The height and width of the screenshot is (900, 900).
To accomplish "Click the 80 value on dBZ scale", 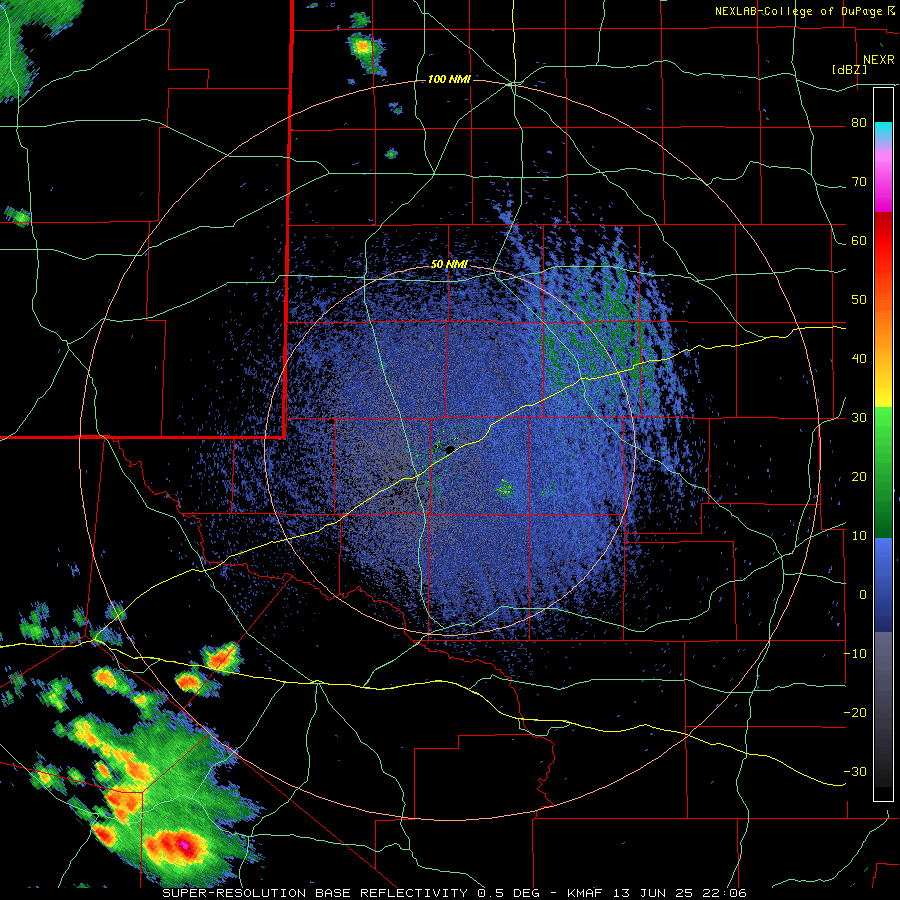I will coord(859,123).
